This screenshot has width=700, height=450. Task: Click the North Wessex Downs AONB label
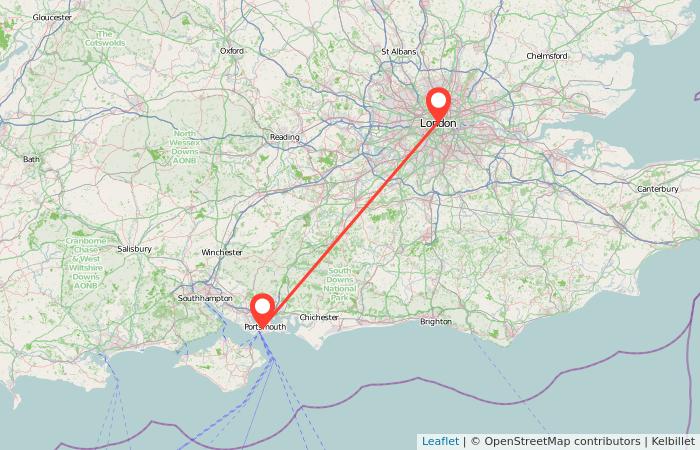point(185,147)
